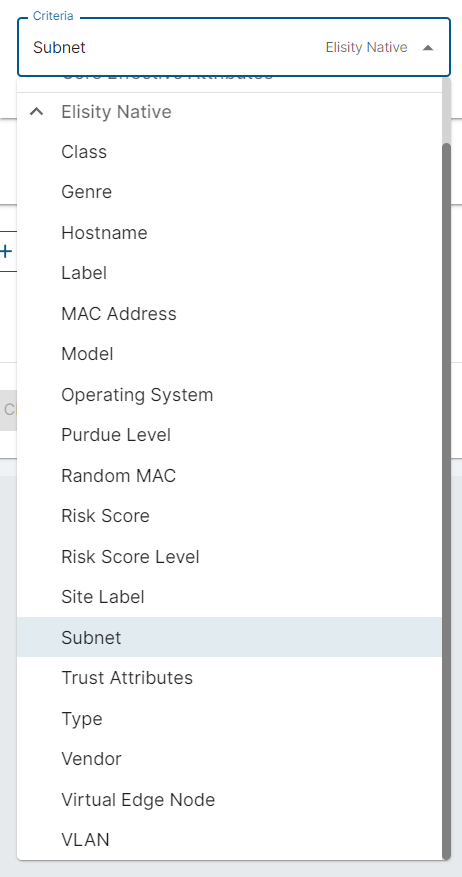
Task: Click the Criteria field showing Subnet
Action: tap(234, 48)
